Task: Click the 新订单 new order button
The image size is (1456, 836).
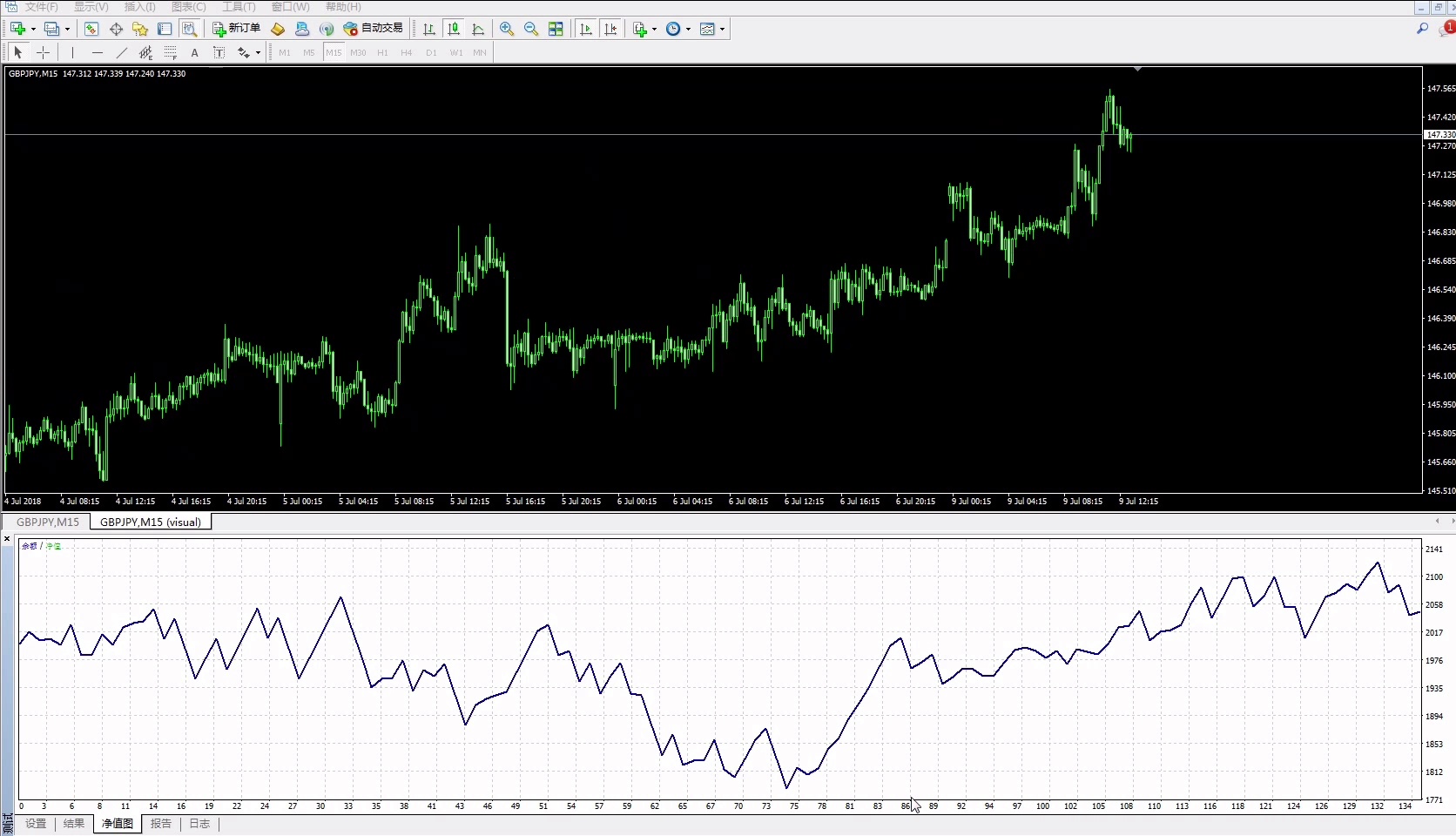Action: pyautogui.click(x=237, y=29)
